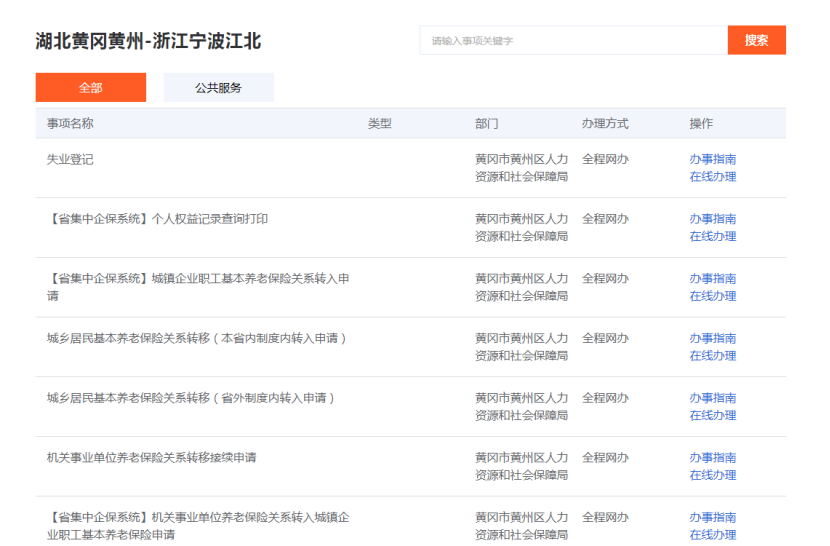Open 在线办理 for 本省内制度内转入申请
The height and width of the screenshot is (546, 830).
[x=712, y=355]
